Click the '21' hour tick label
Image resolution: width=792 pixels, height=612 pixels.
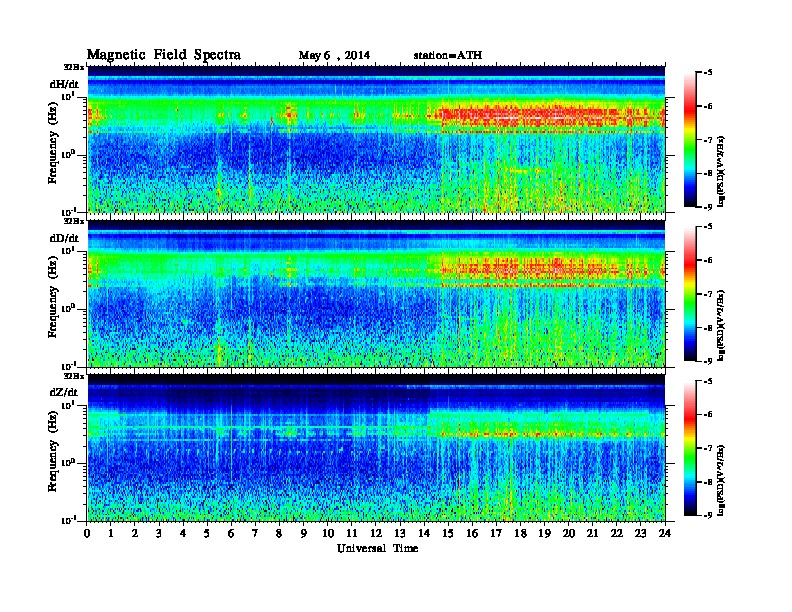592,533
